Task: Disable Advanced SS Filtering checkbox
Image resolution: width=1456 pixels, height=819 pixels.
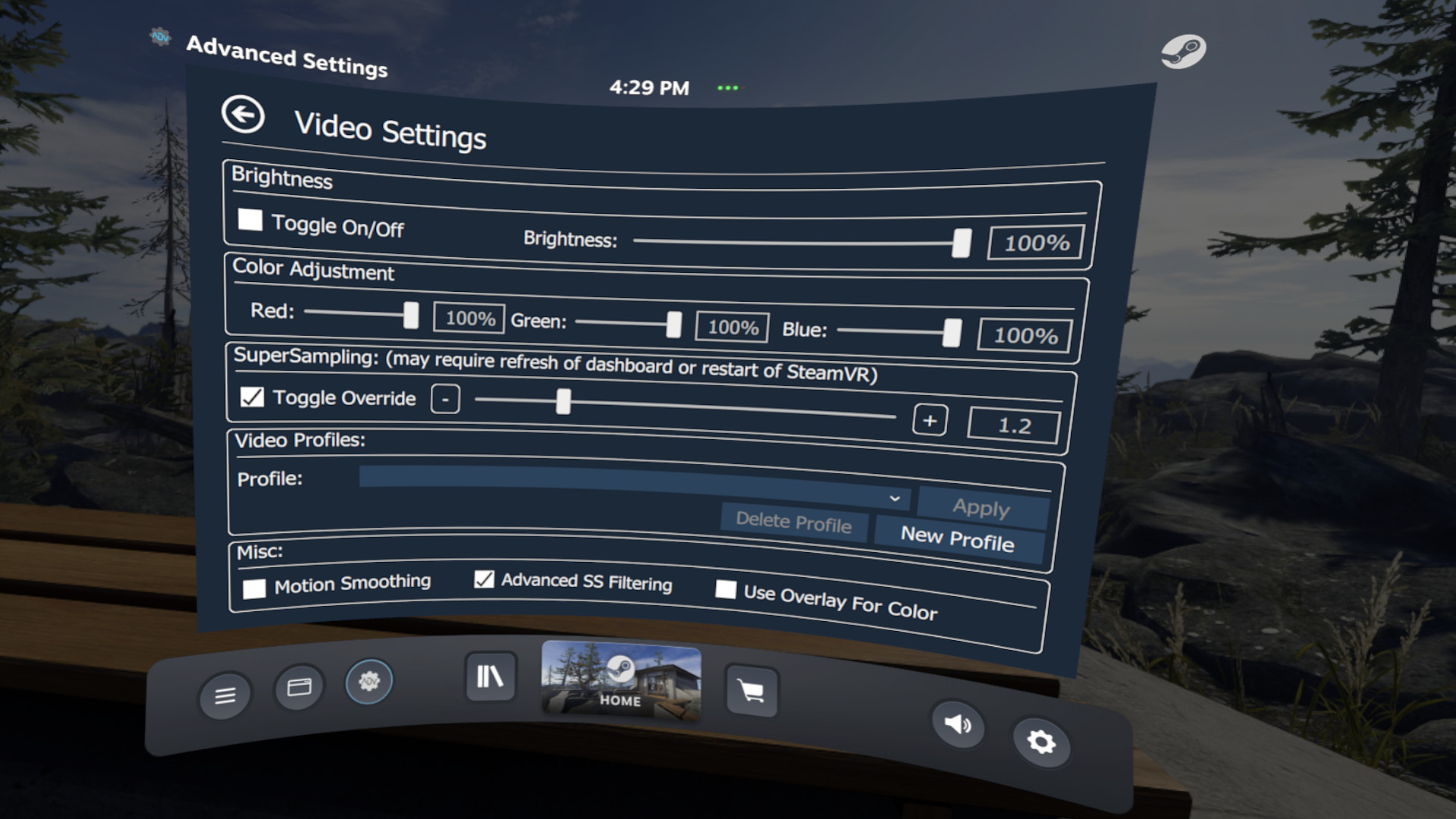Action: click(x=484, y=579)
